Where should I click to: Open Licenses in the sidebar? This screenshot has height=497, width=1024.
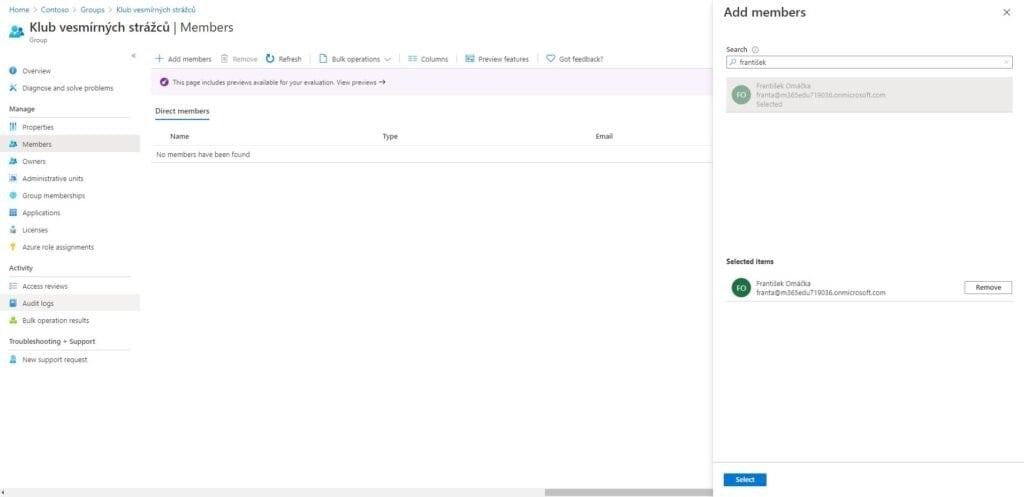coord(35,230)
